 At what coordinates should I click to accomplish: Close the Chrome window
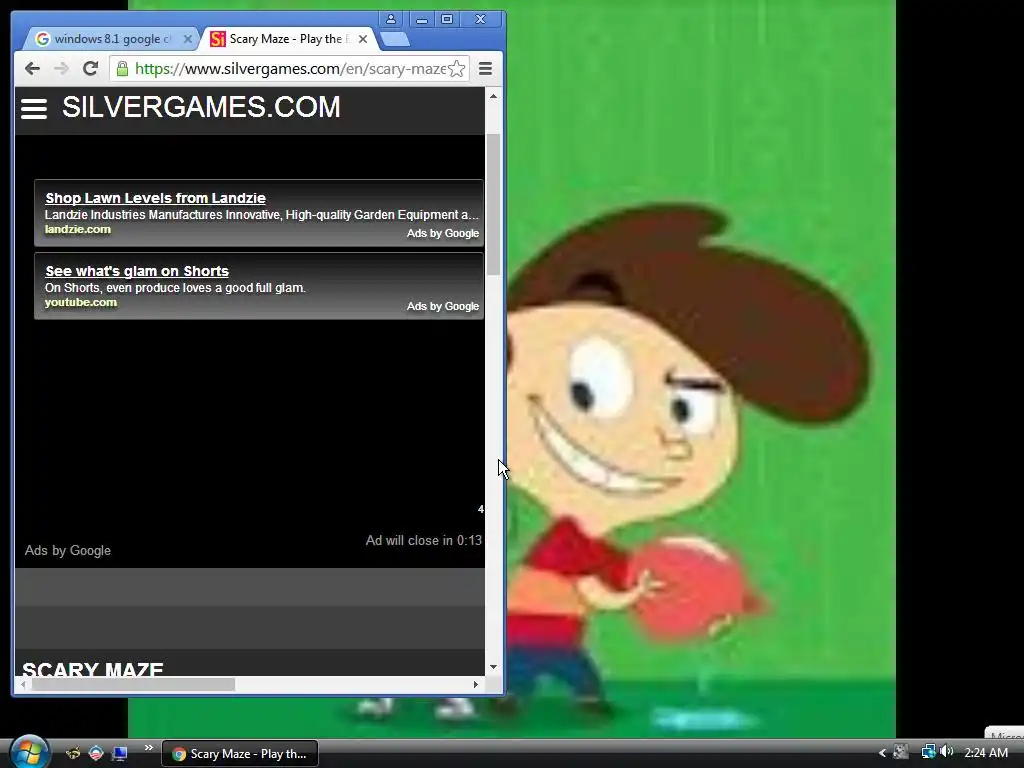[481, 20]
